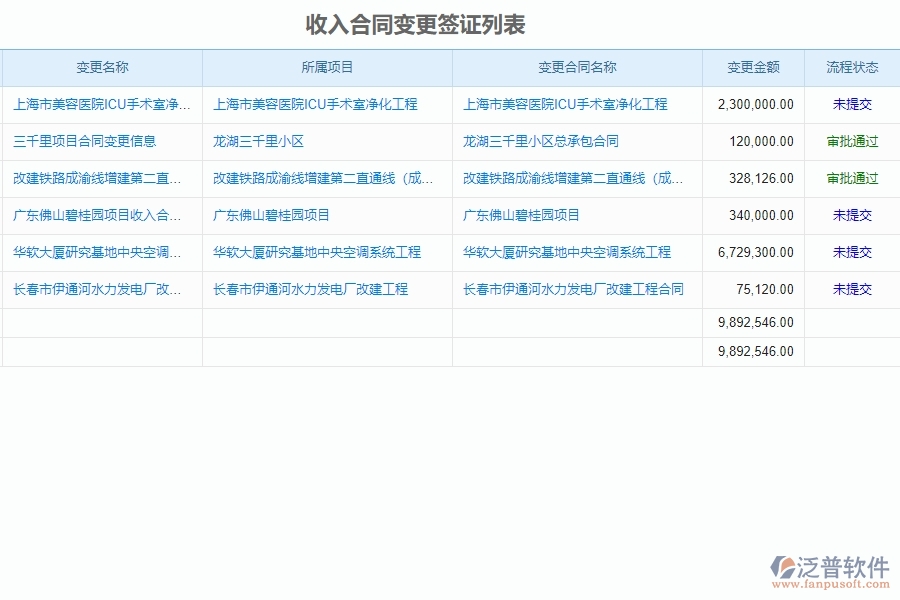The image size is (900, 600).
Task: Open 改建铁路成渝线增建第二直通线 change link
Action: (x=100, y=178)
